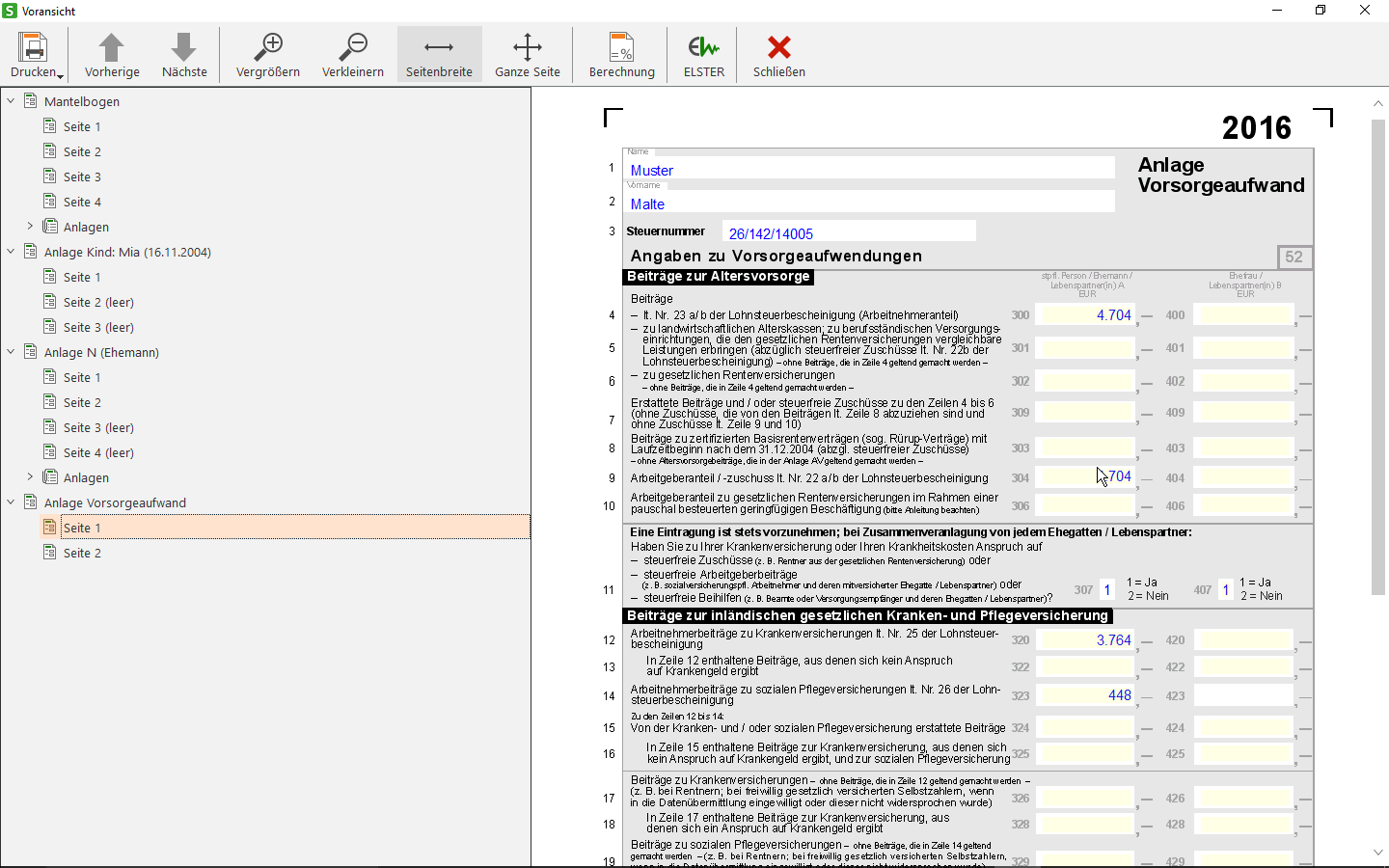Open Anlage Kind Seite 3 (leer)

[98, 327]
